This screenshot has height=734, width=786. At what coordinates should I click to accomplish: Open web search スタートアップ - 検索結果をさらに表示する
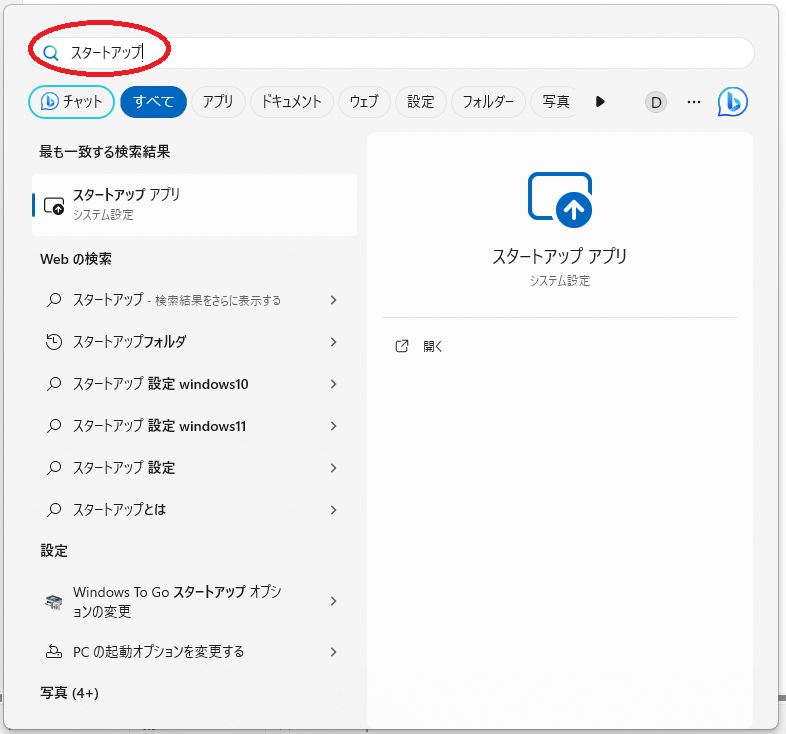point(194,300)
